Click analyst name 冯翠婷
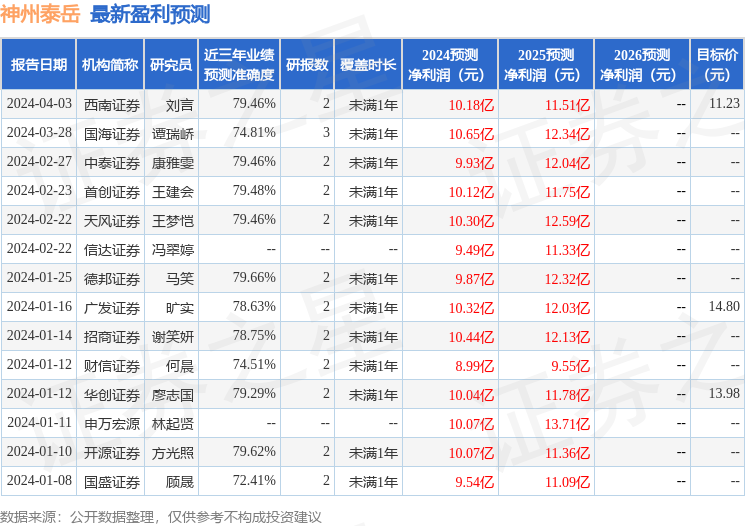This screenshot has width=745, height=526. pos(173,250)
